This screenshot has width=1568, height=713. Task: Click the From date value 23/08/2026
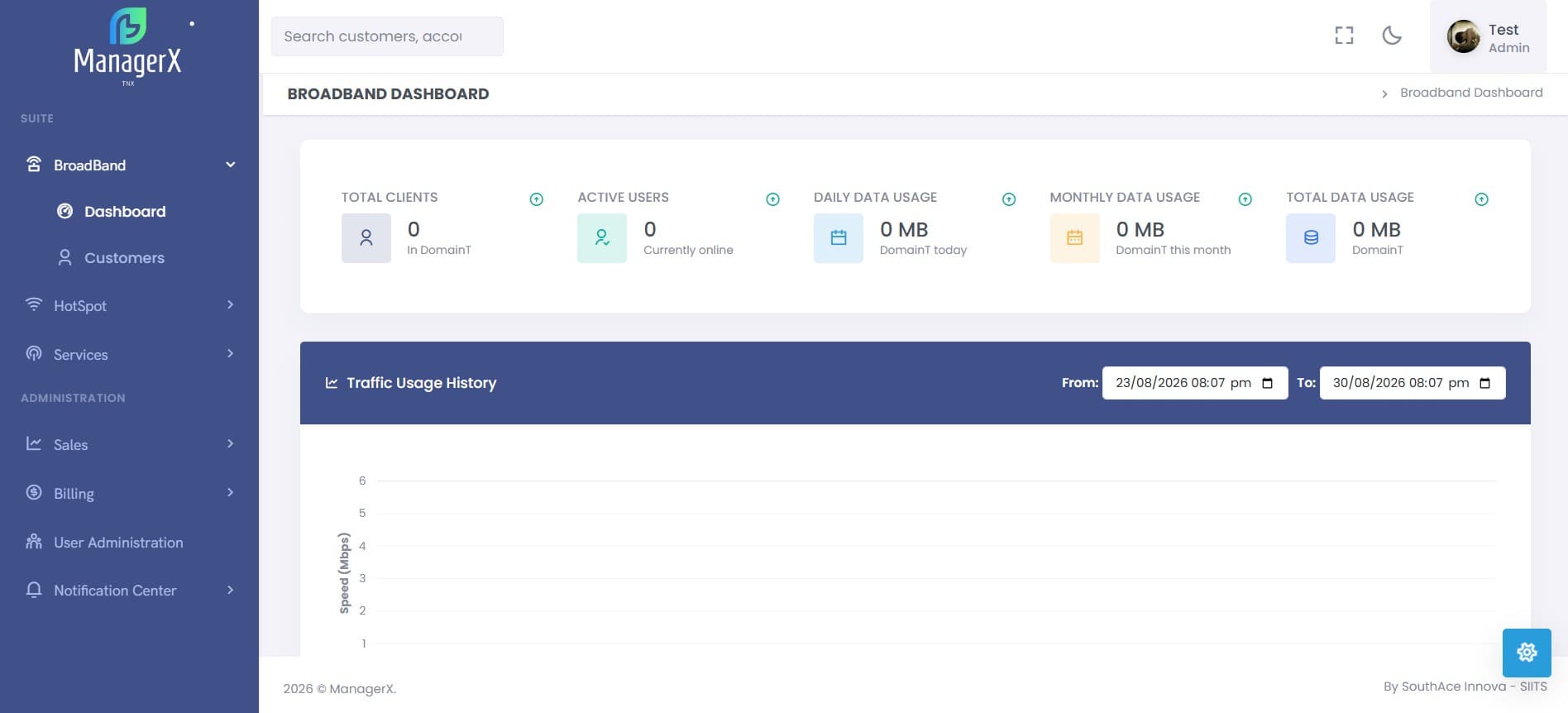pos(1152,383)
